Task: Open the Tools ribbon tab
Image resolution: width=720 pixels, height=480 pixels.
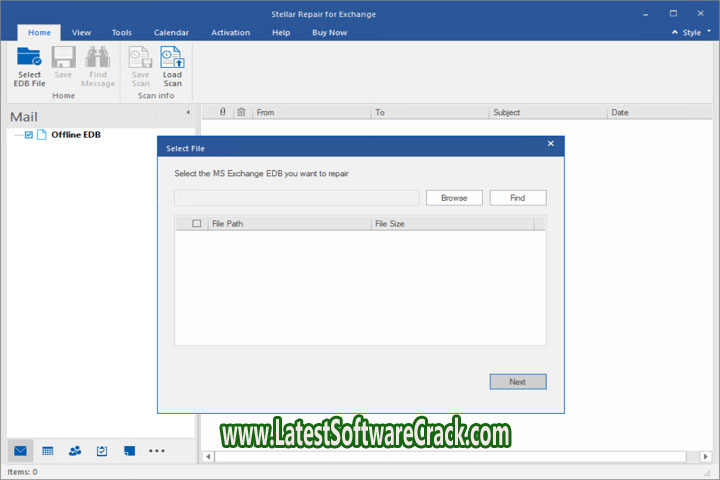Action: 122,33
